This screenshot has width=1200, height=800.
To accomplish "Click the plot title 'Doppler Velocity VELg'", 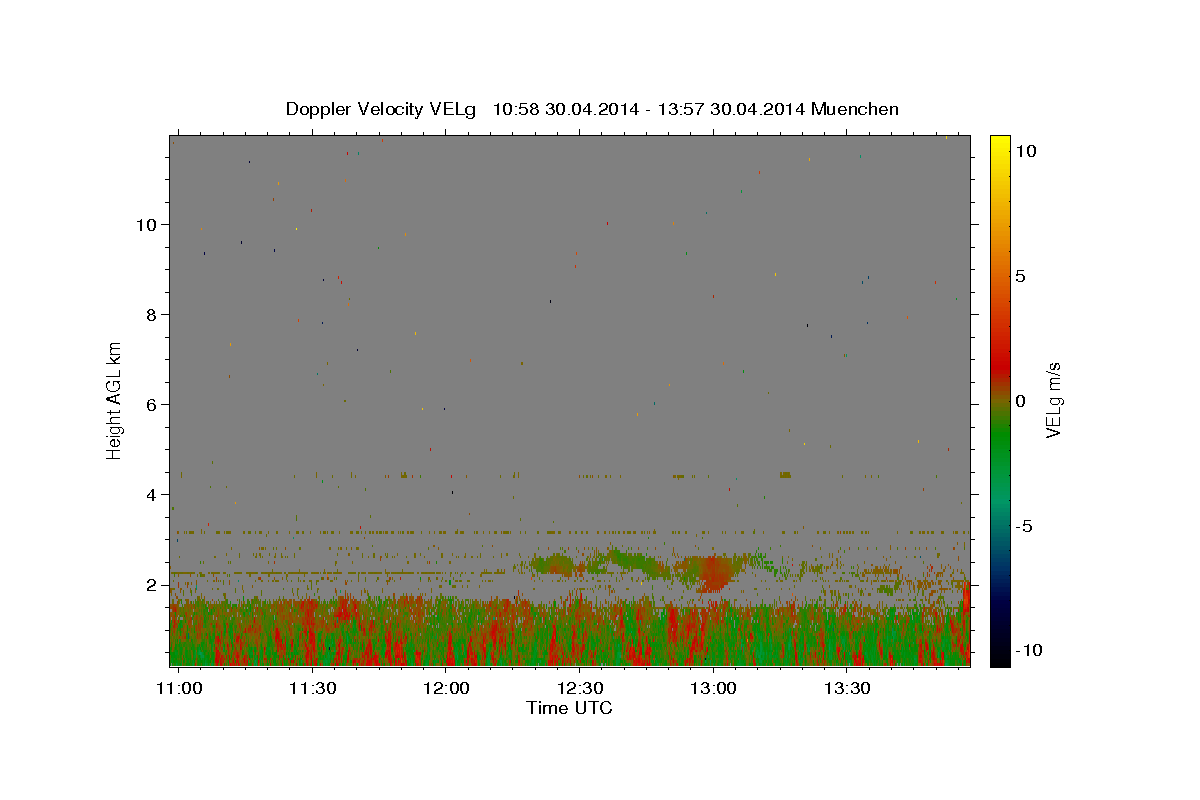I will point(381,109).
